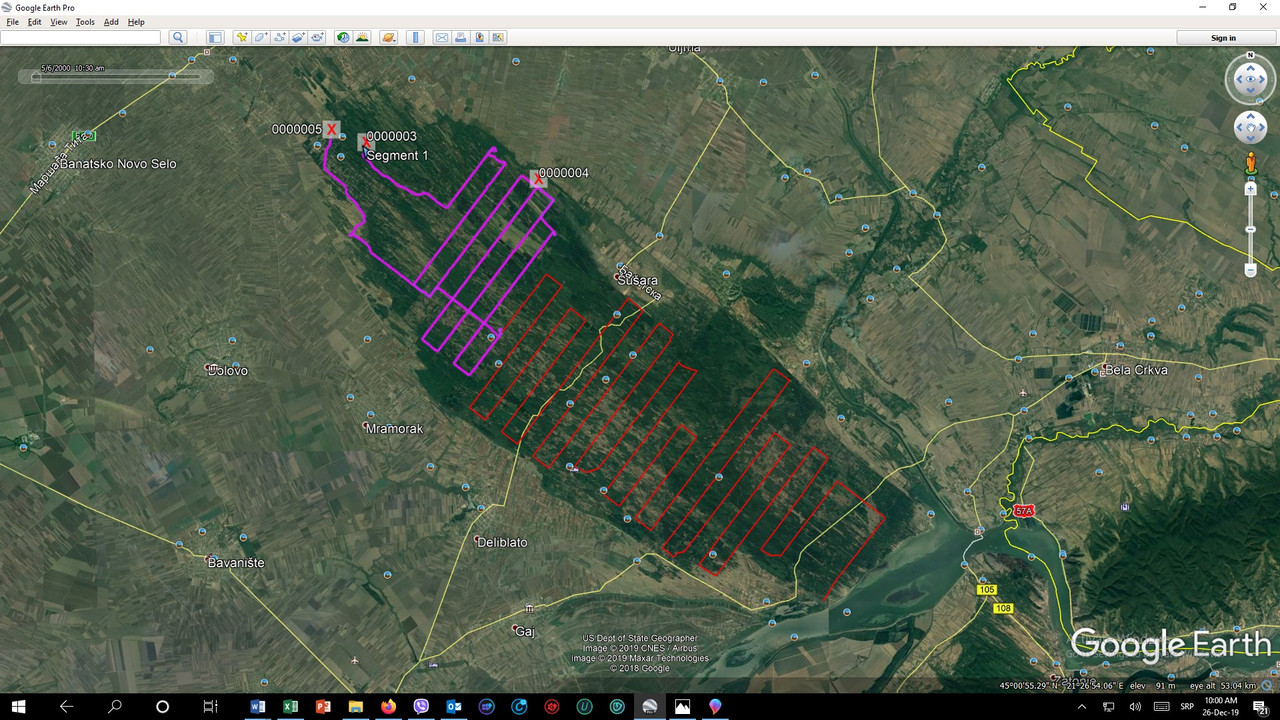Viewport: 1280px width, 720px height.
Task: Click the 108 road shield
Action: (x=1004, y=608)
